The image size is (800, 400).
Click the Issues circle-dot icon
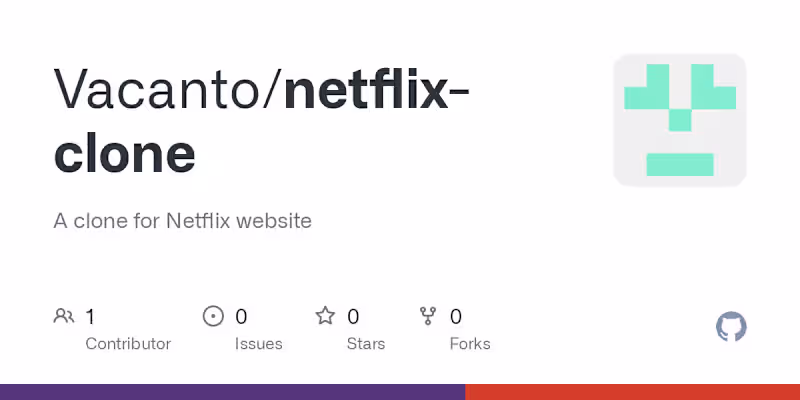(x=213, y=317)
